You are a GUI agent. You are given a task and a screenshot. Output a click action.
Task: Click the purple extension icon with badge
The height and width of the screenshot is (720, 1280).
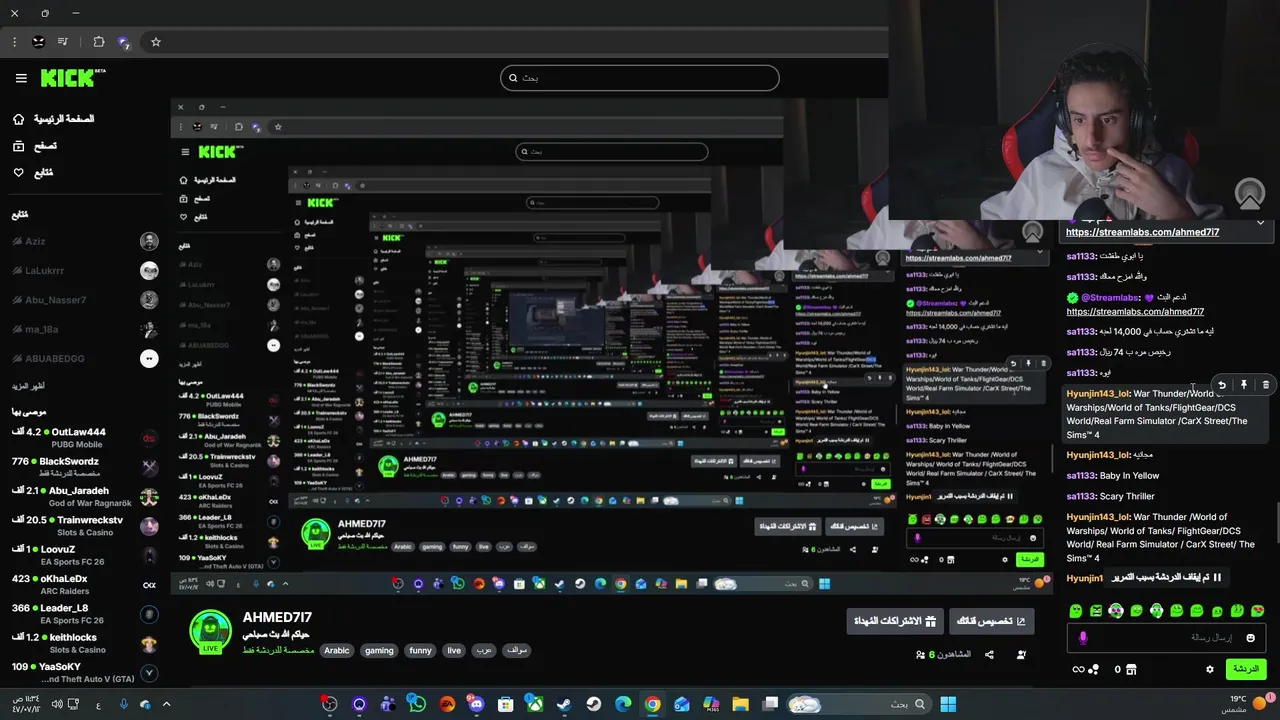124,42
